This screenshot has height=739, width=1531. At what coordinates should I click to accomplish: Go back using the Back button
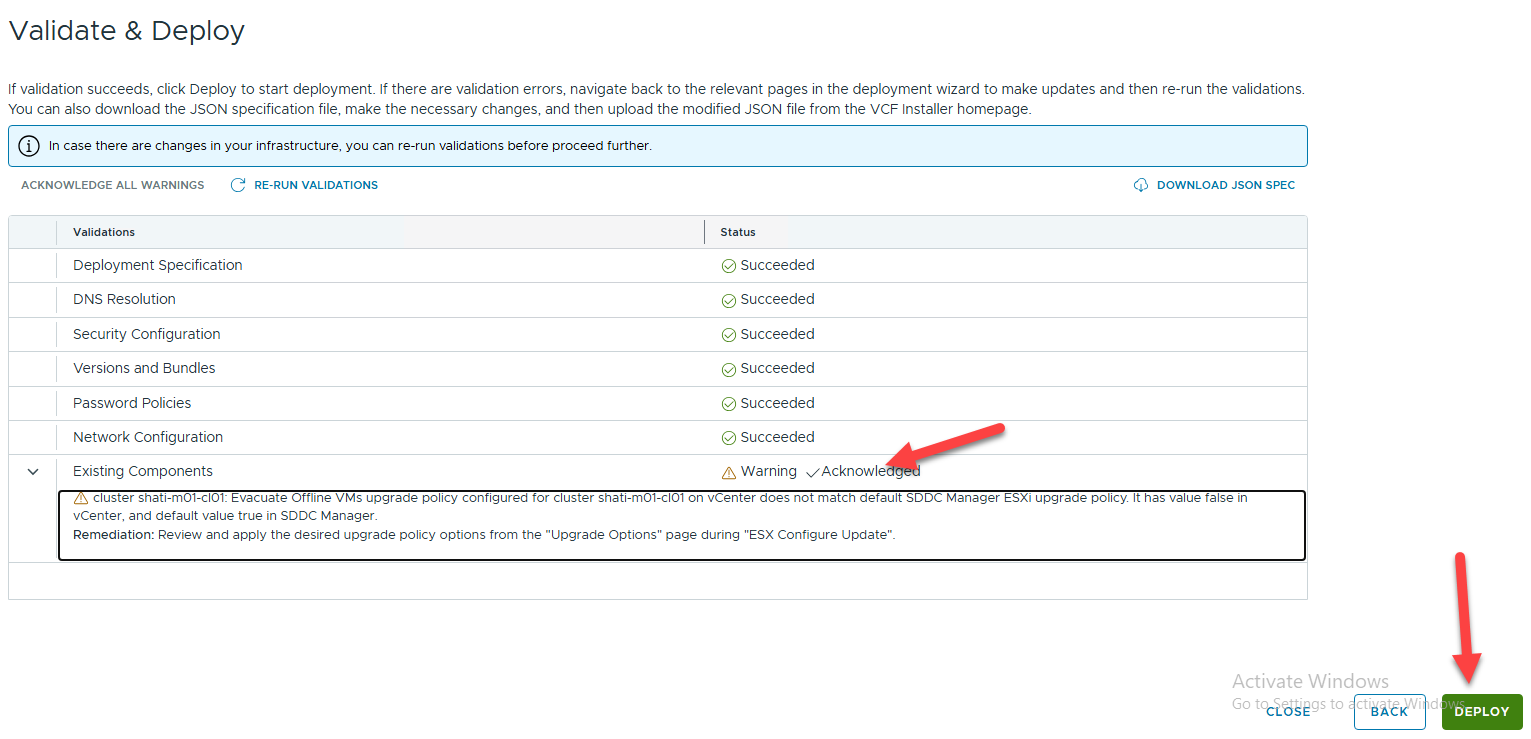[x=1389, y=711]
